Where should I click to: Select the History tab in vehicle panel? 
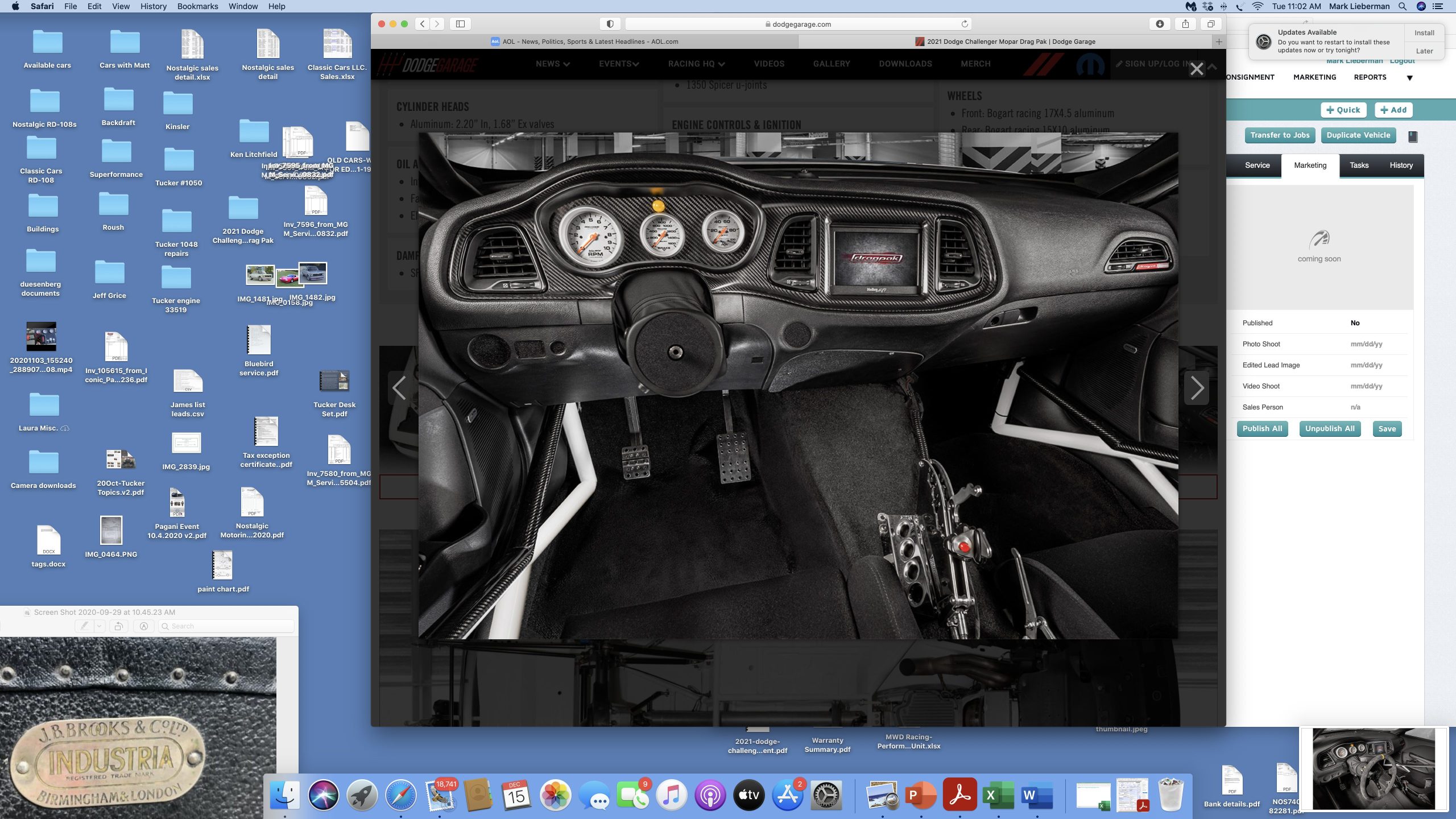[x=1401, y=166]
